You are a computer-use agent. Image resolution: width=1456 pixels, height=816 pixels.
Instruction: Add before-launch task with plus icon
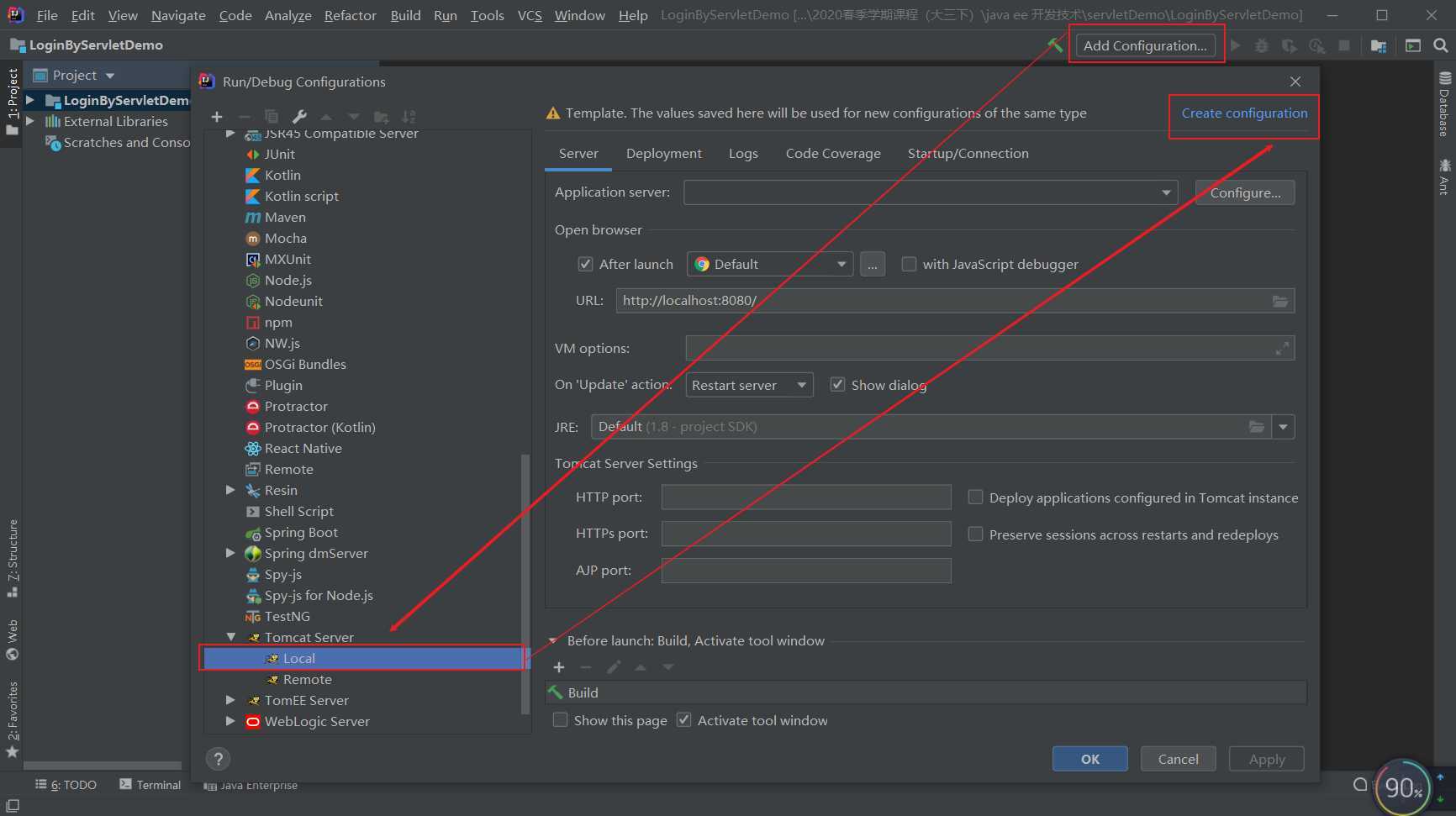[558, 667]
